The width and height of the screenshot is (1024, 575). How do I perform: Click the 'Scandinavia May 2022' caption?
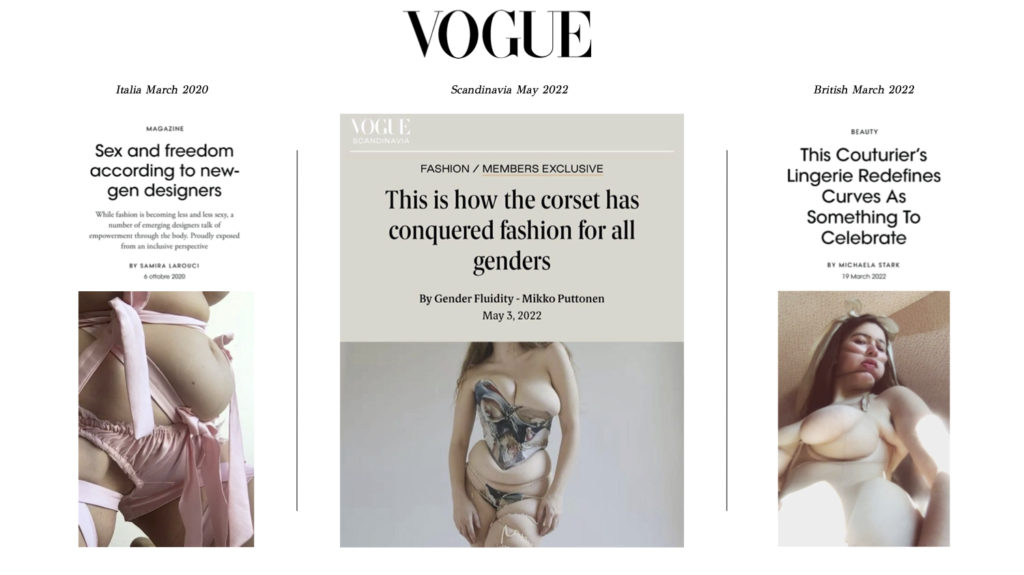coord(509,90)
